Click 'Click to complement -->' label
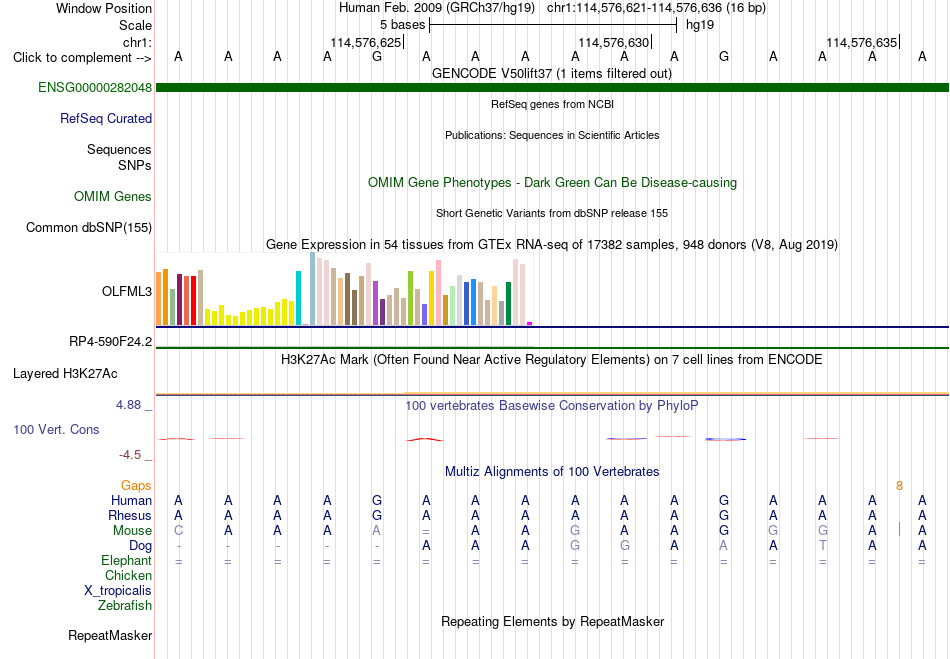Image resolution: width=950 pixels, height=659 pixels. pyautogui.click(x=82, y=58)
